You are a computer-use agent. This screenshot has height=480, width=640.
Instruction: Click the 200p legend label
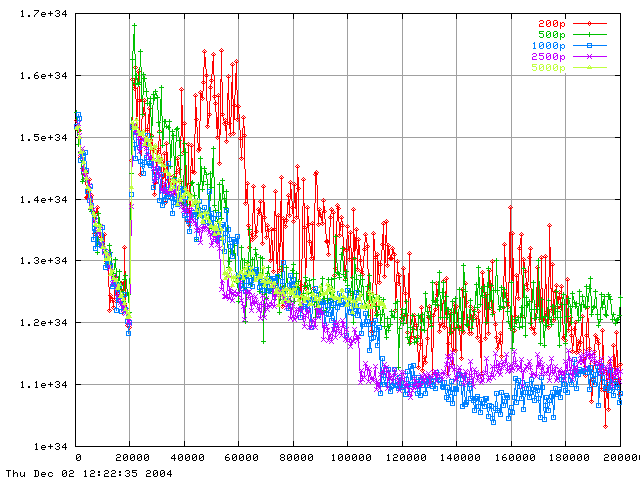[552, 23]
